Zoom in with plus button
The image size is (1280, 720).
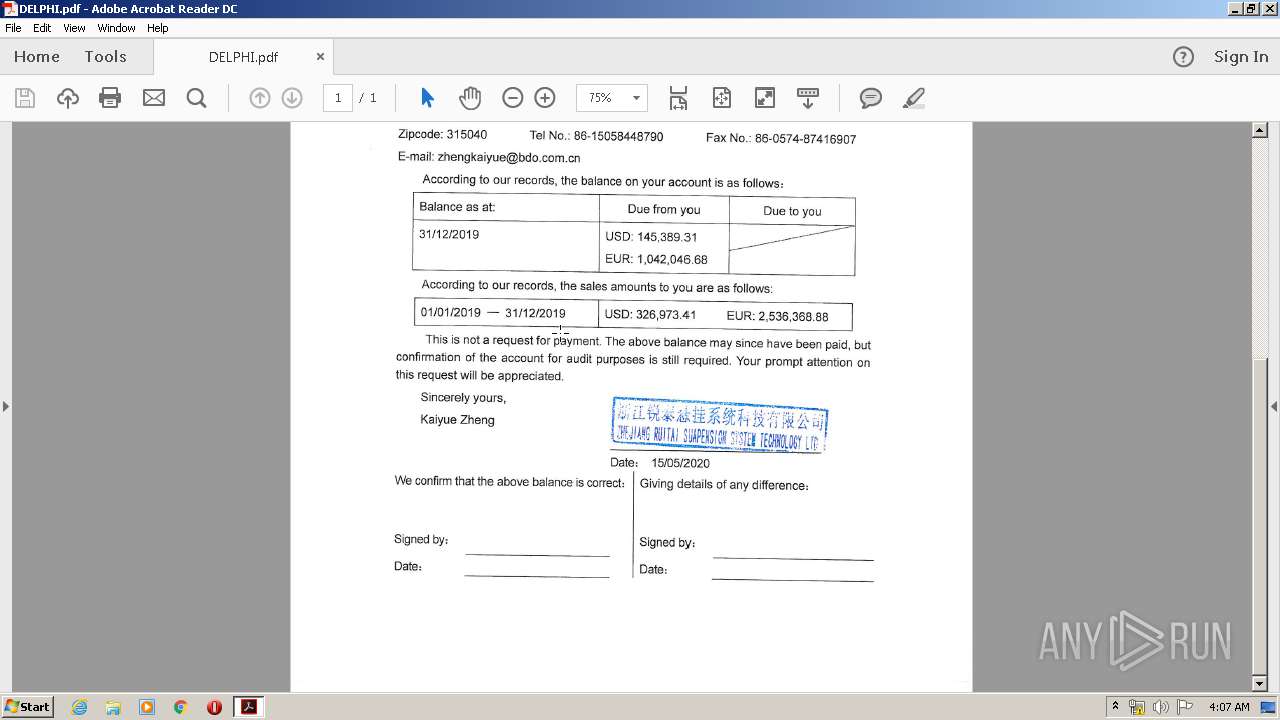click(545, 98)
